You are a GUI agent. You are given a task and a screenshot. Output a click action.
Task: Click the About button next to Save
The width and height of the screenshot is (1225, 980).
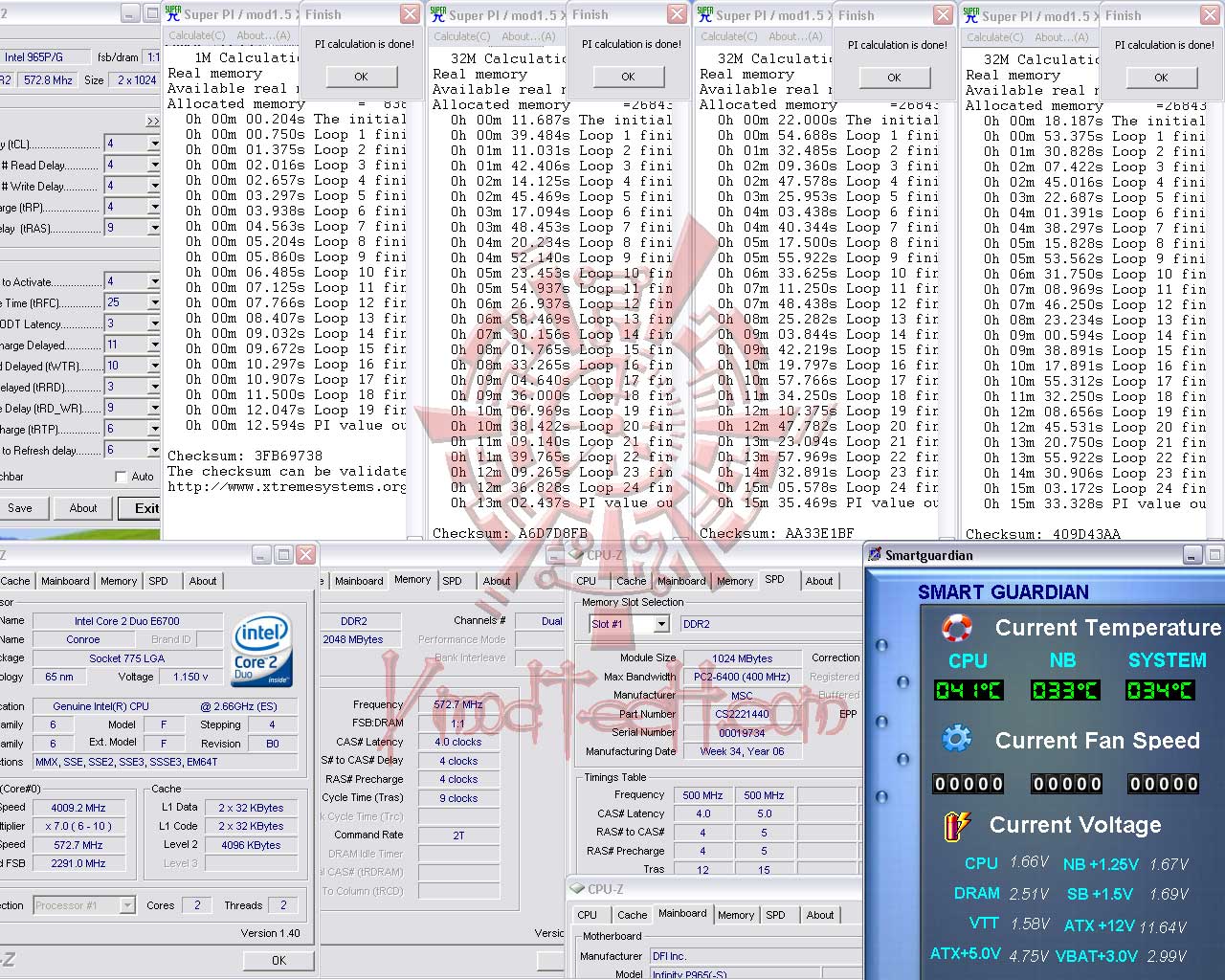pos(83,508)
